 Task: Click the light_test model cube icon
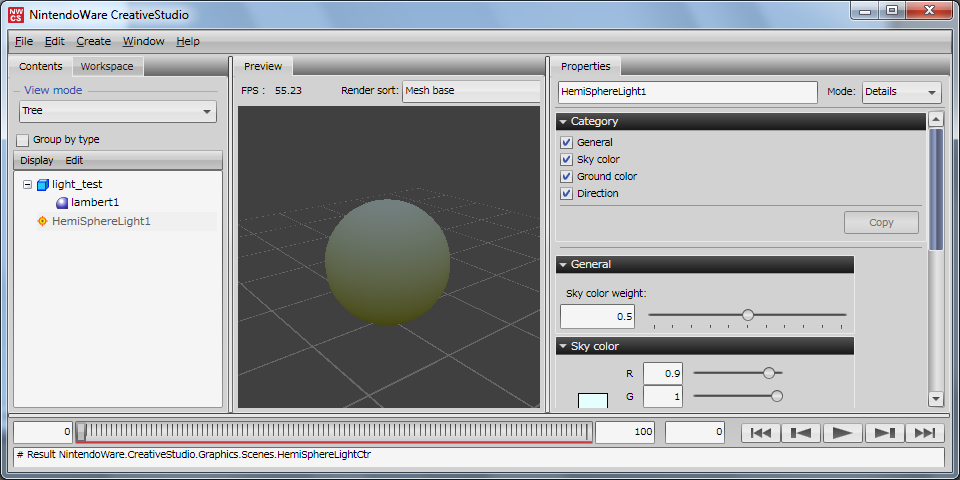tap(42, 185)
